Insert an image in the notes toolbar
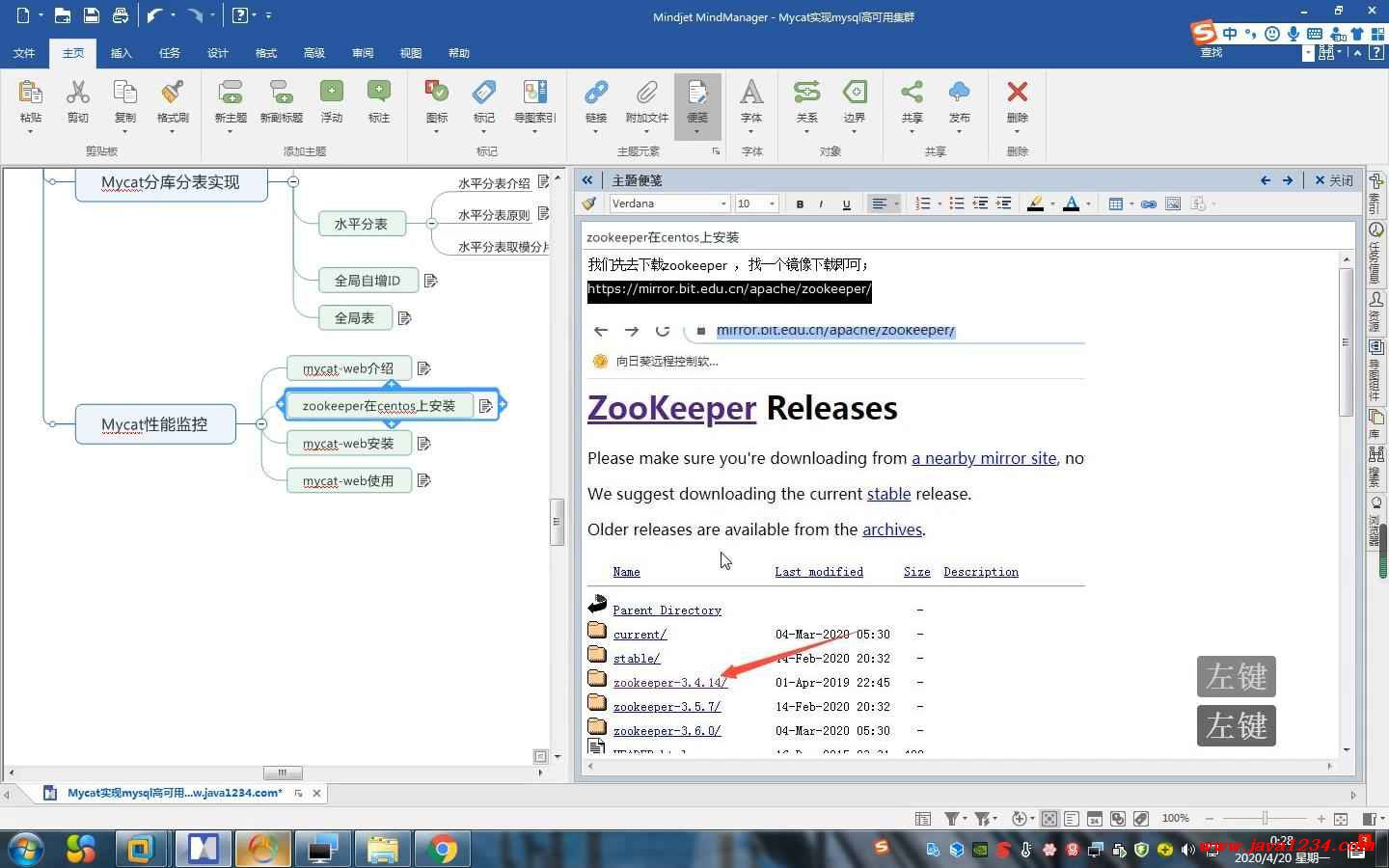1389x868 pixels. [x=1173, y=203]
